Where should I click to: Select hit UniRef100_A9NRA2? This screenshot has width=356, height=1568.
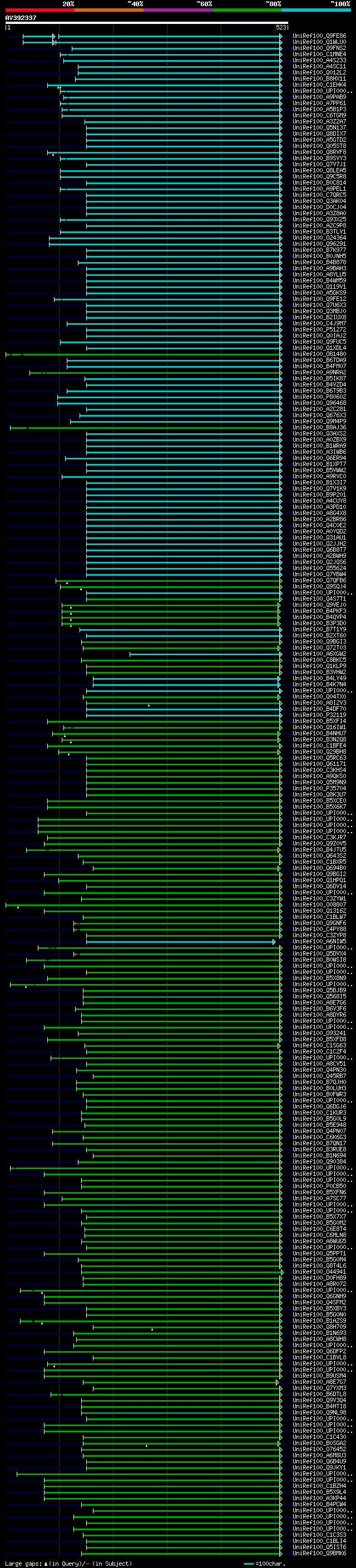click(x=319, y=372)
